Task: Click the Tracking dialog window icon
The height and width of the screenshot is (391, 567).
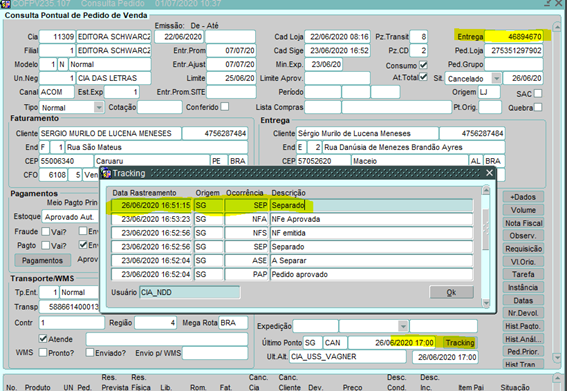Action: pos(106,173)
